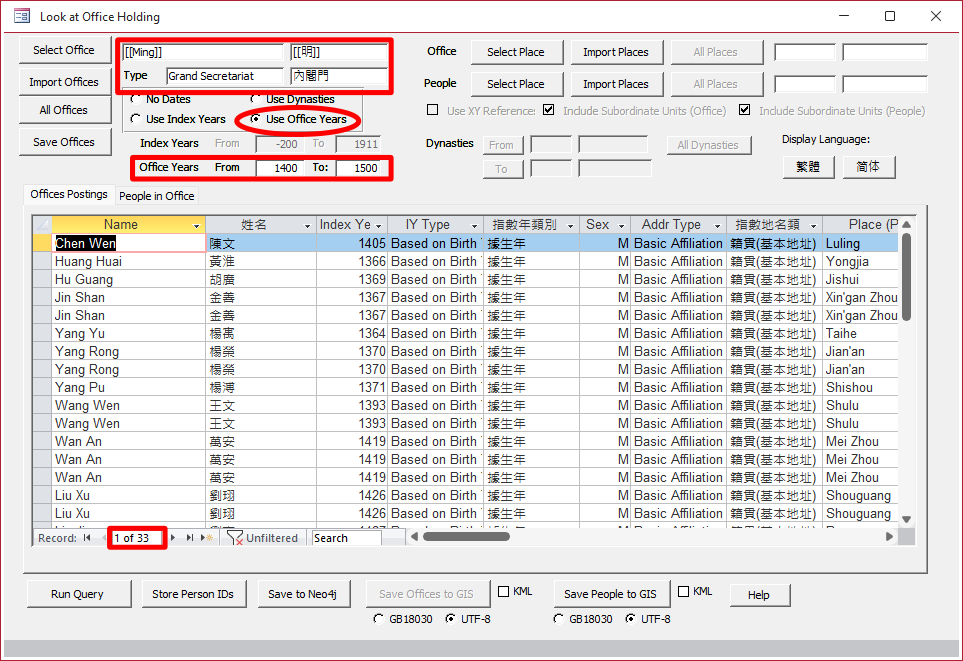Select the No Dates radio option
The width and height of the screenshot is (963, 661).
coord(136,99)
